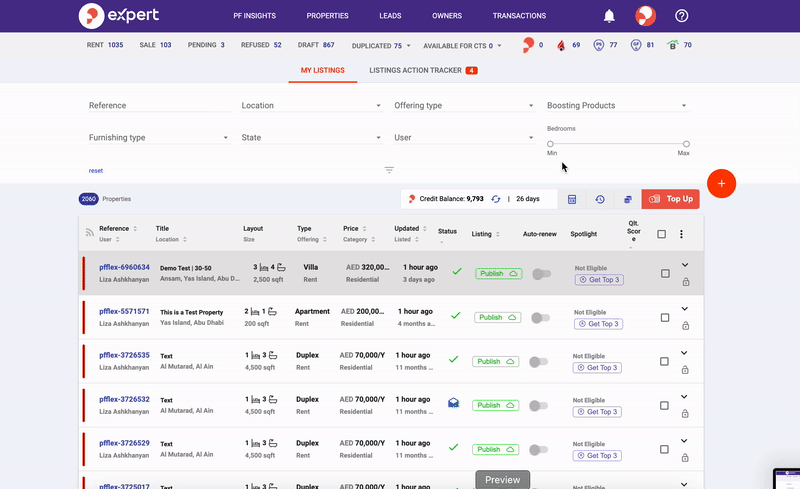This screenshot has width=800, height=489.
Task: Open the help question mark icon
Action: pos(682,16)
